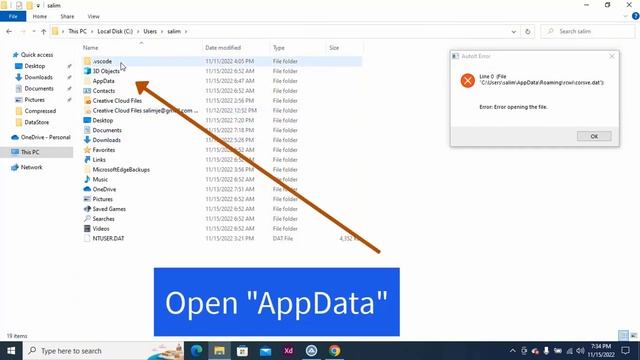
Task: Open Desktop in navigation pane
Action: (x=34, y=66)
